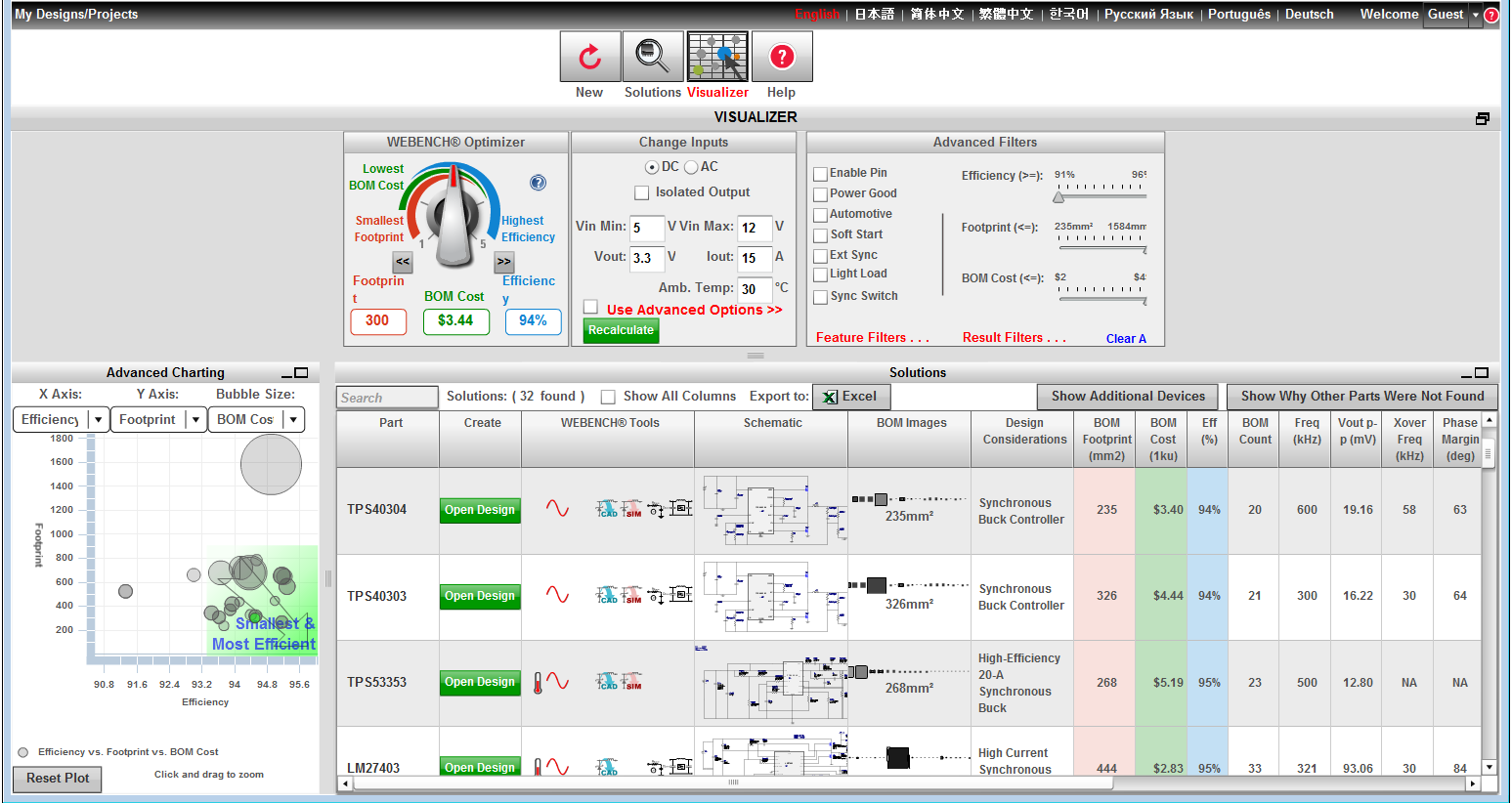Check the Power Good filter
Screen dimensions: 1512x803
tap(821, 194)
